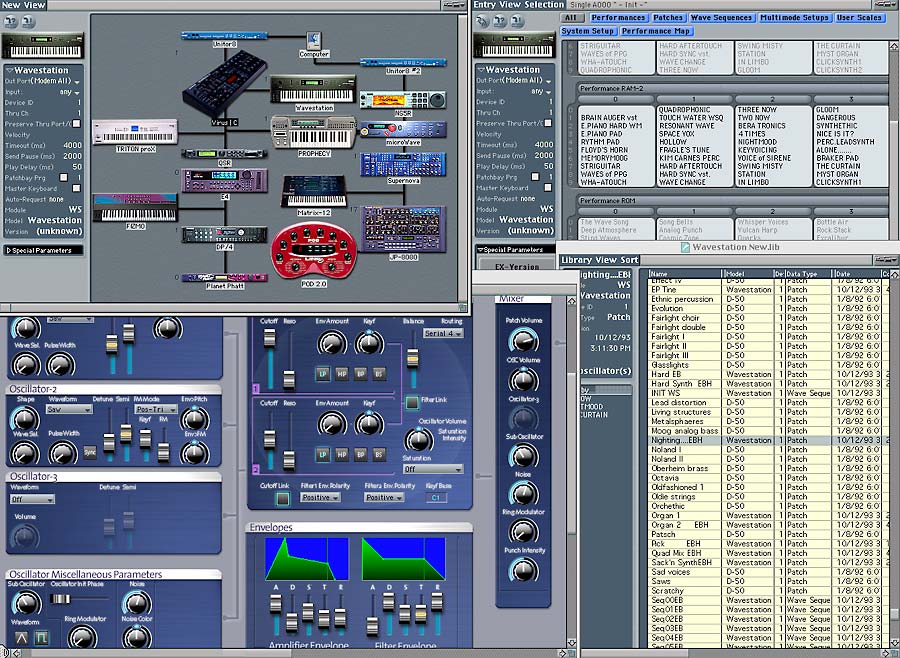This screenshot has width=900, height=658.
Task: Open the Out Port dropdown in New View
Action: click(x=57, y=82)
